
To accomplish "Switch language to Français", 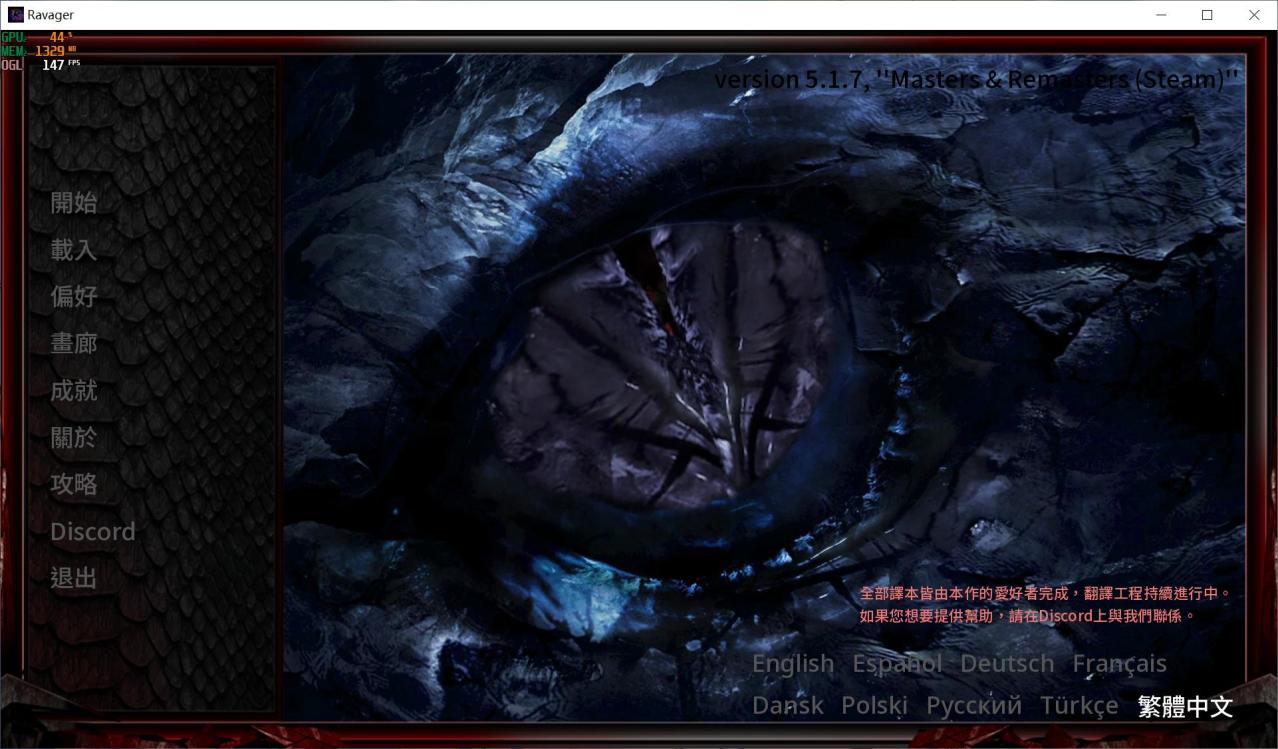I will pyautogui.click(x=1119, y=664).
